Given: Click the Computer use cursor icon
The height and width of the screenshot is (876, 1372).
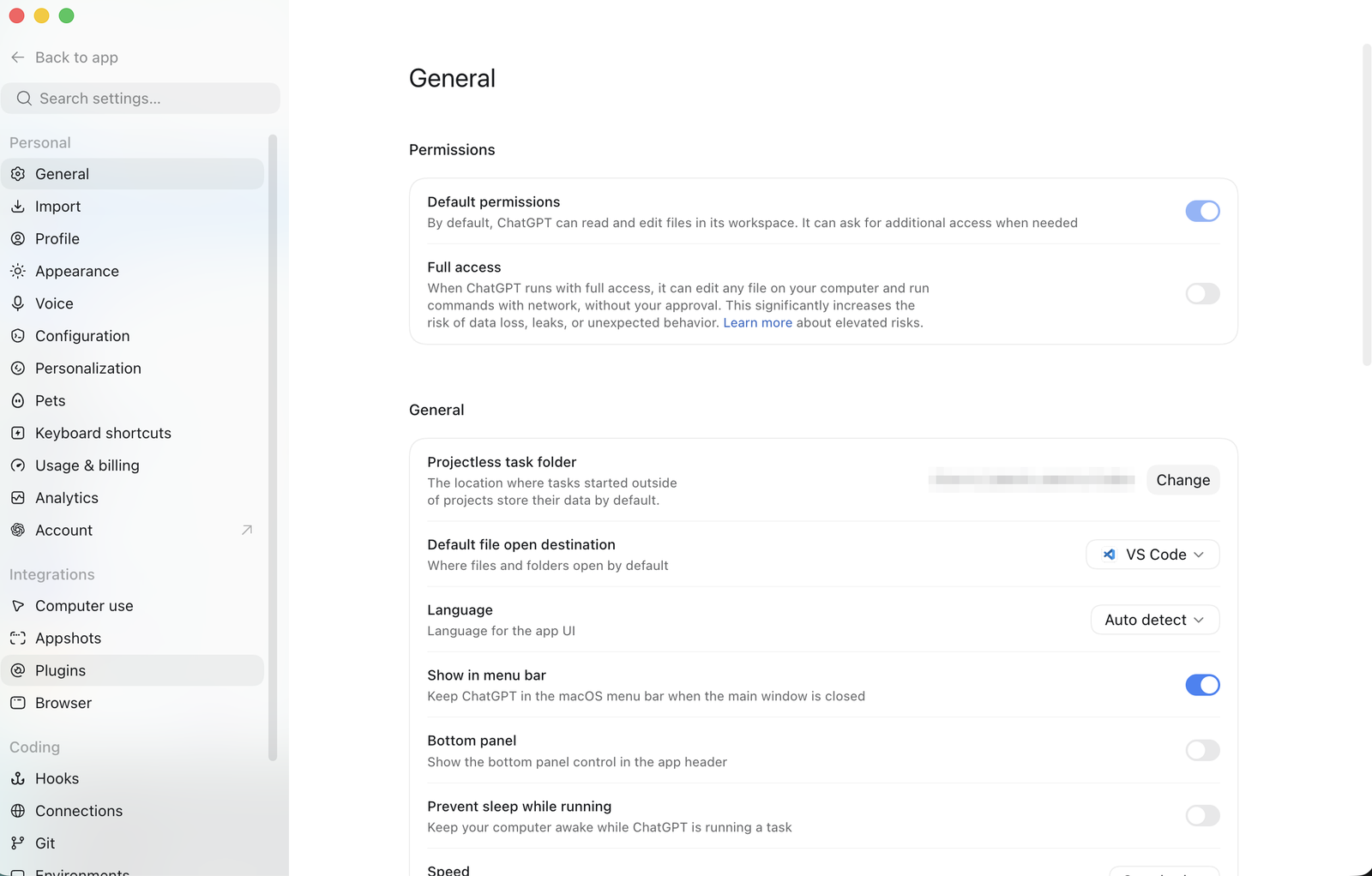Looking at the screenshot, I should pos(18,606).
